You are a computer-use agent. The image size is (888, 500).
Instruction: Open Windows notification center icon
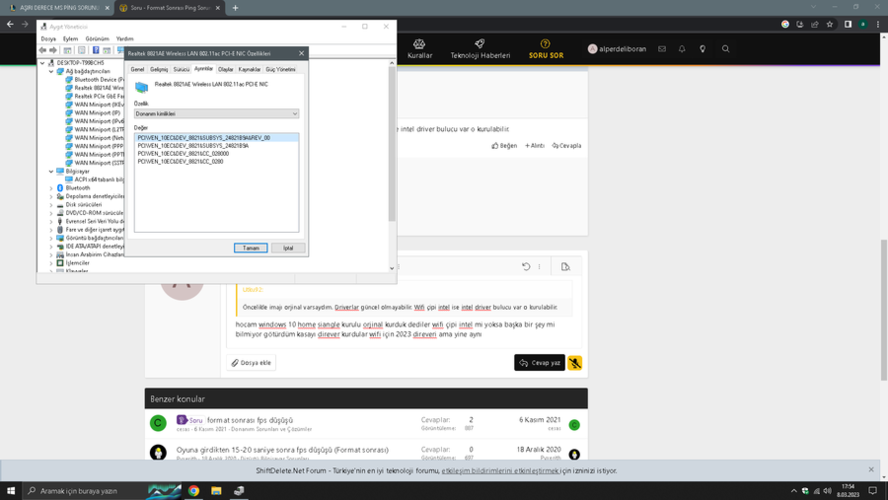point(873,490)
